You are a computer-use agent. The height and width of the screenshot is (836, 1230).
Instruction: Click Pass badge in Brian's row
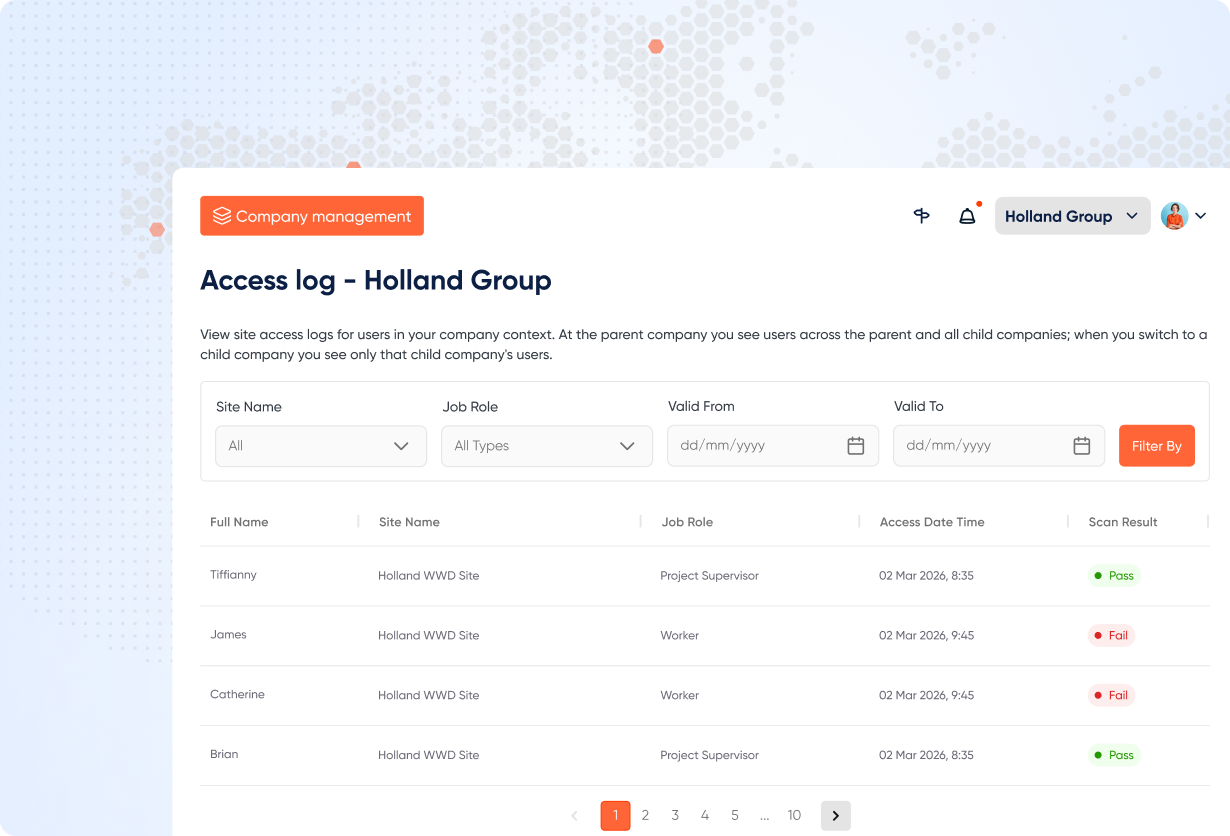[1114, 756]
